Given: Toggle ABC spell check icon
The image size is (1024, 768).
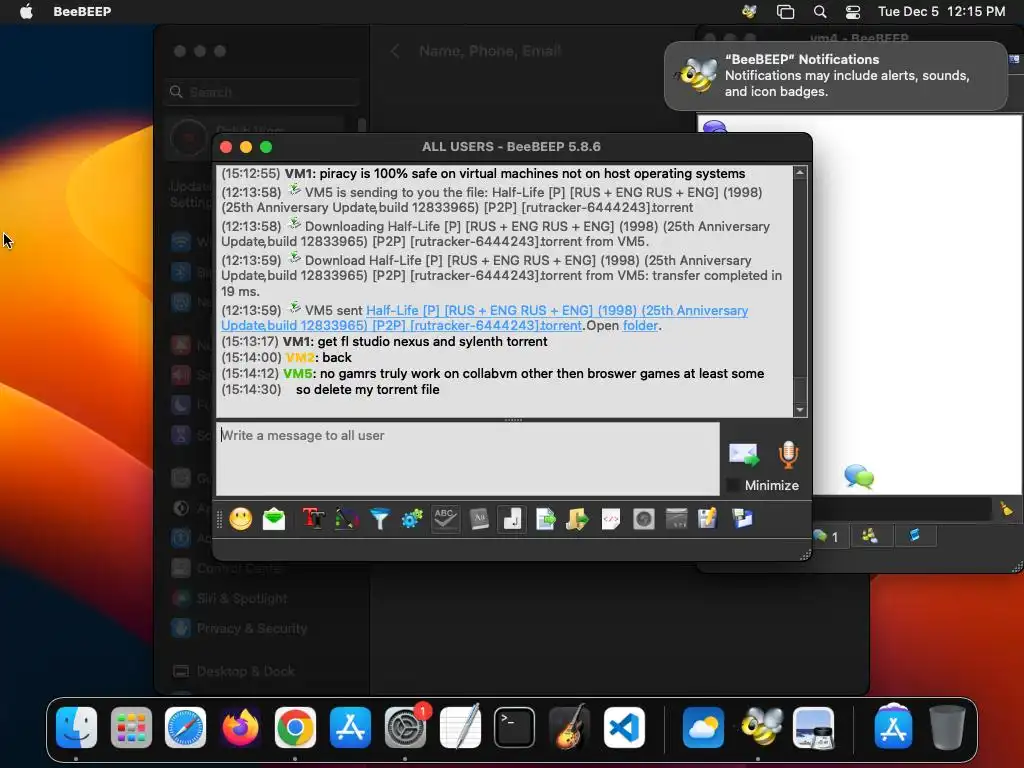Looking at the screenshot, I should click(x=445, y=519).
